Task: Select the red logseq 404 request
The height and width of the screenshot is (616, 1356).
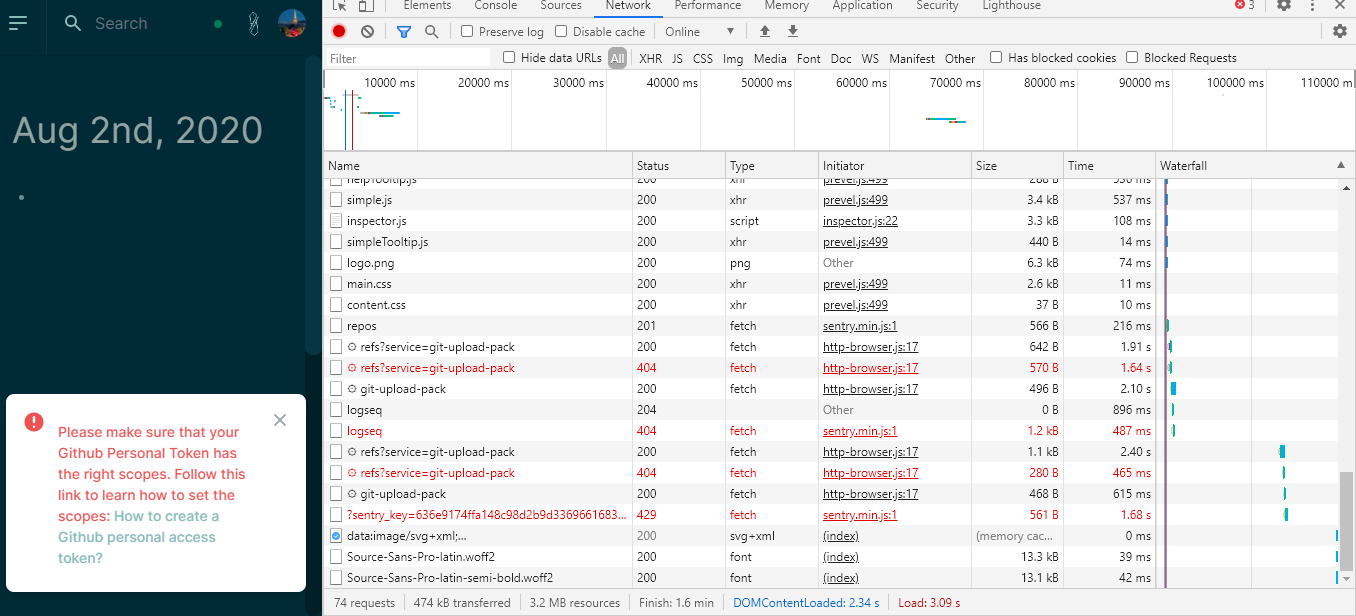Action: coord(830,431)
